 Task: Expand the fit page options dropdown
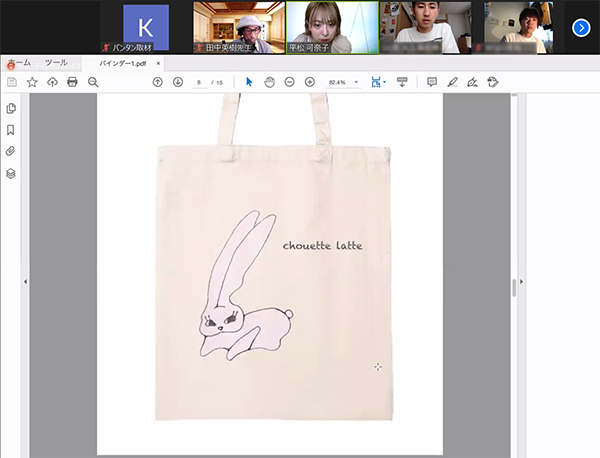coord(385,82)
